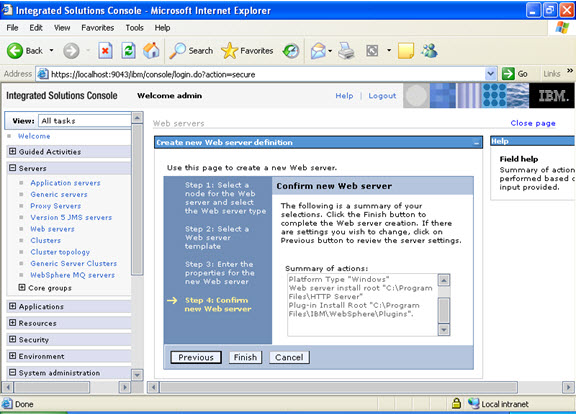576x414 pixels.
Task: Open the Tools menu
Action: (134, 28)
